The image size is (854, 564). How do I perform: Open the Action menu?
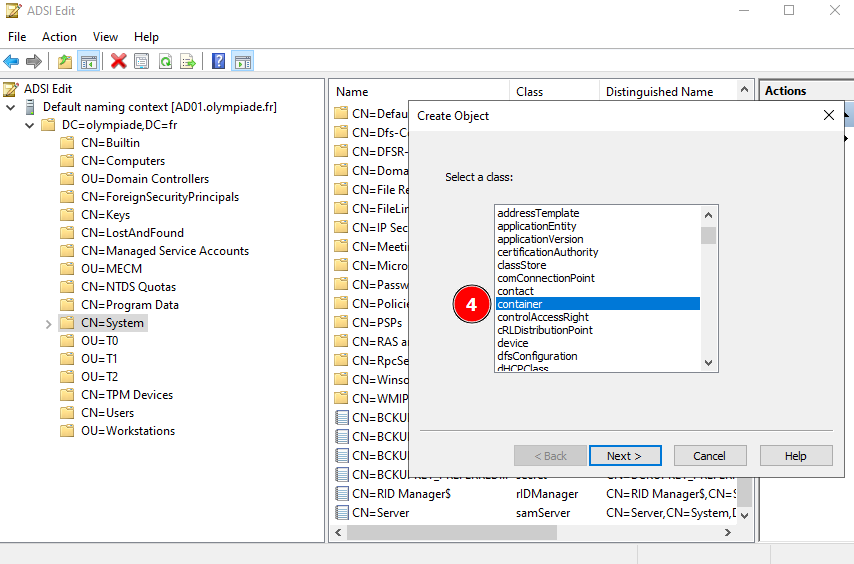(59, 36)
